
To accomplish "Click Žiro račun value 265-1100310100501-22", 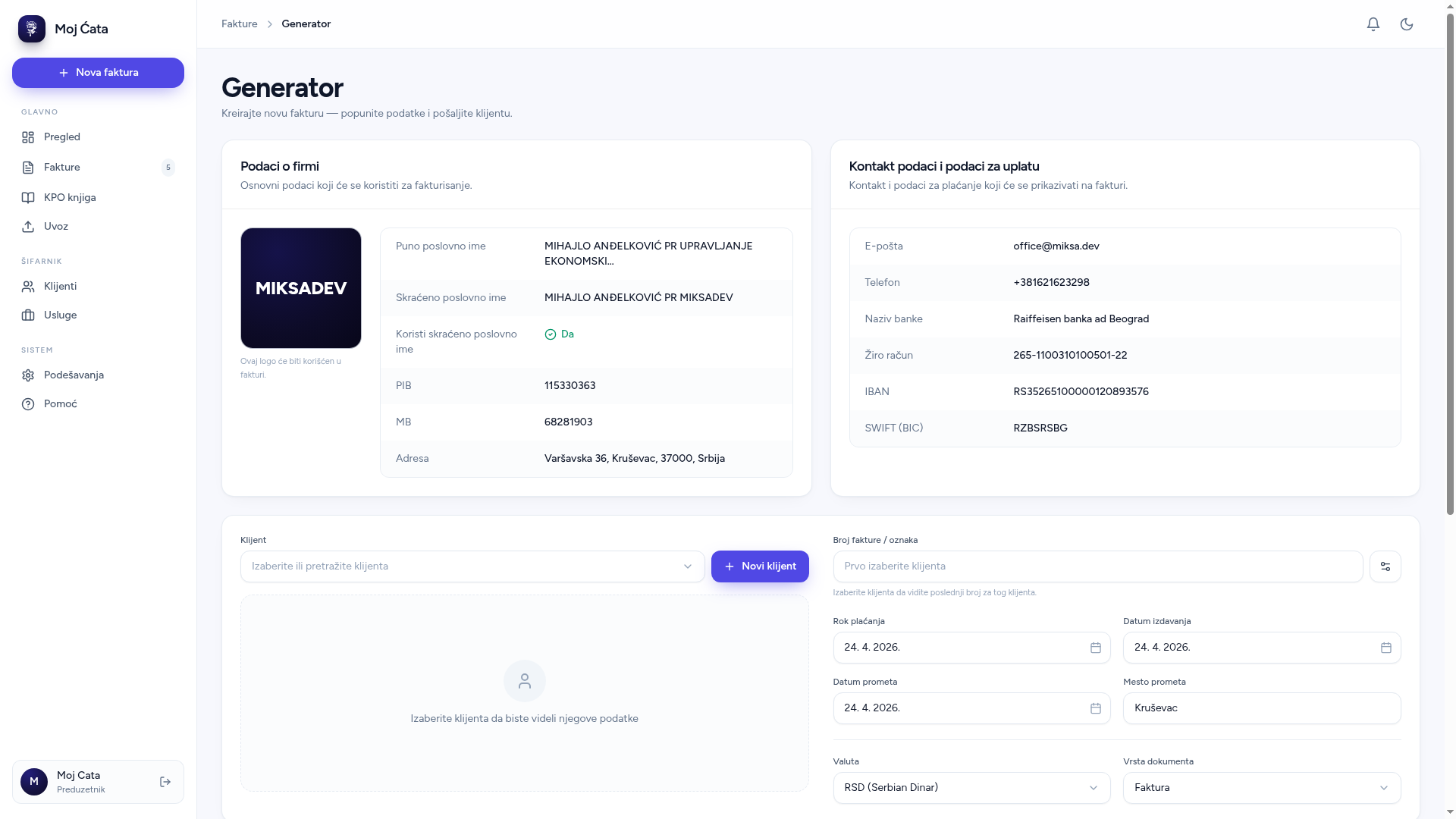I will click(1070, 356).
